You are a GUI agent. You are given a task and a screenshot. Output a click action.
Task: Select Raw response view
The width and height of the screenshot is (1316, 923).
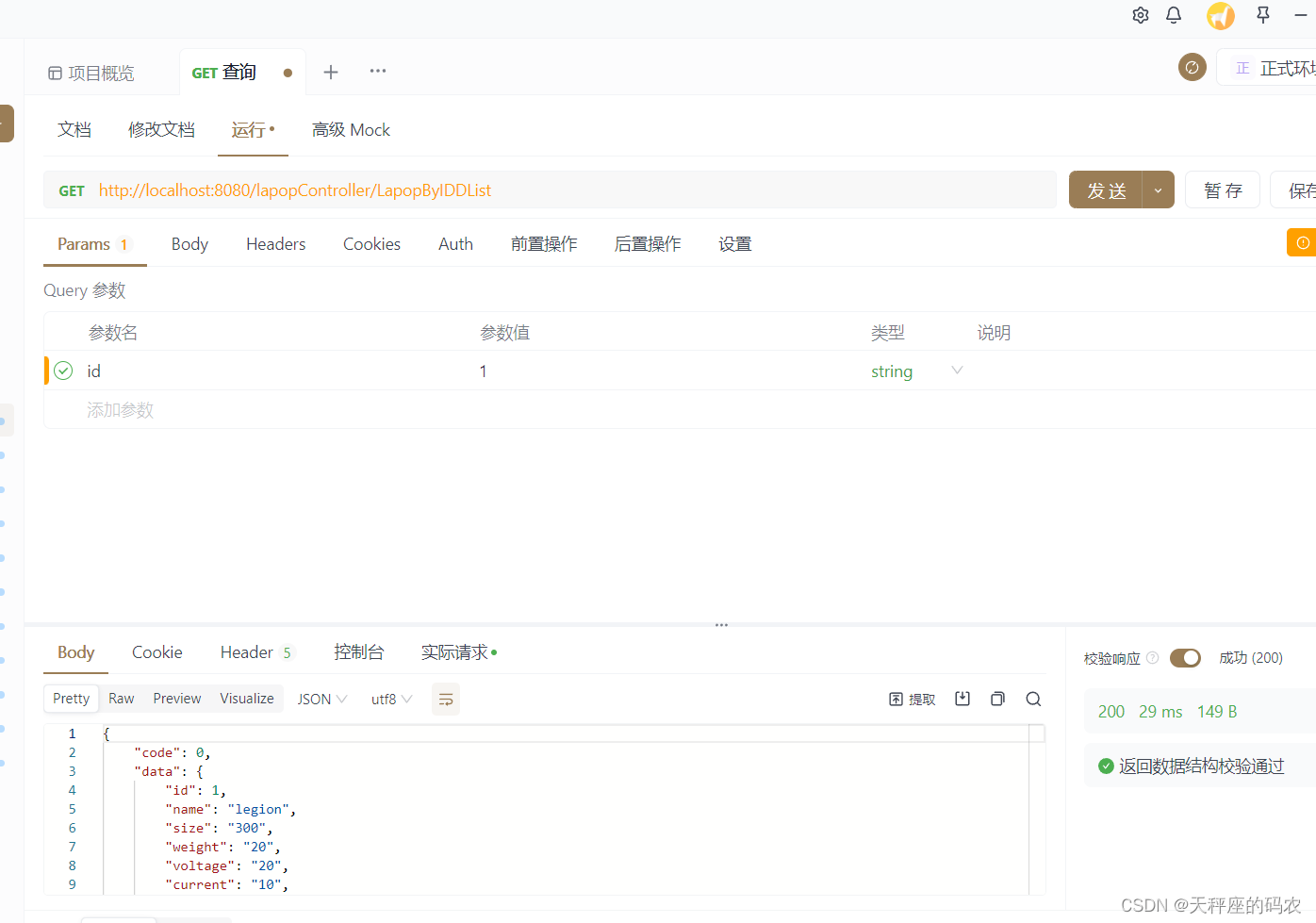pos(122,699)
